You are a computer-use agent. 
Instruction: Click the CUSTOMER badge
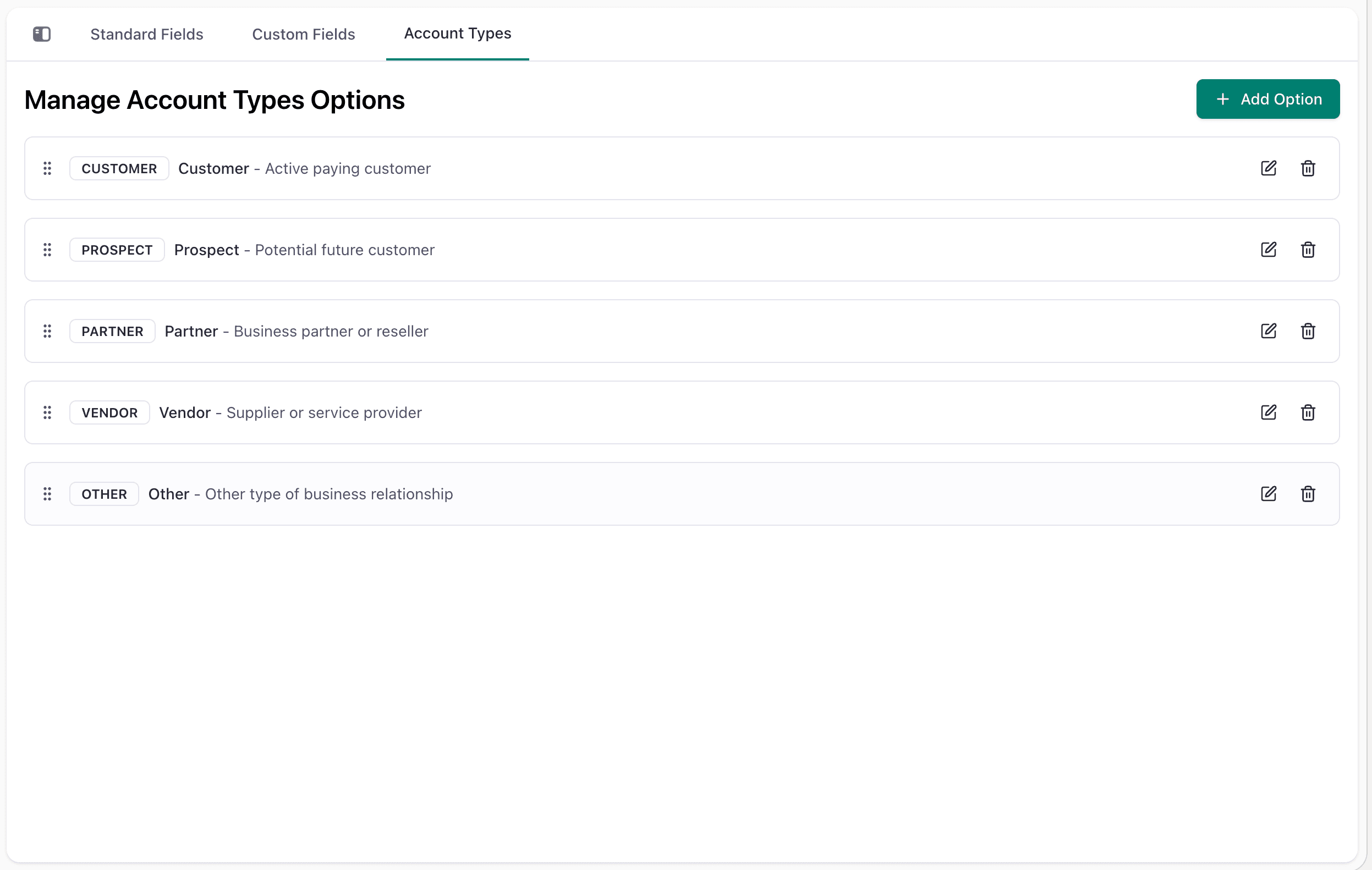click(x=119, y=169)
